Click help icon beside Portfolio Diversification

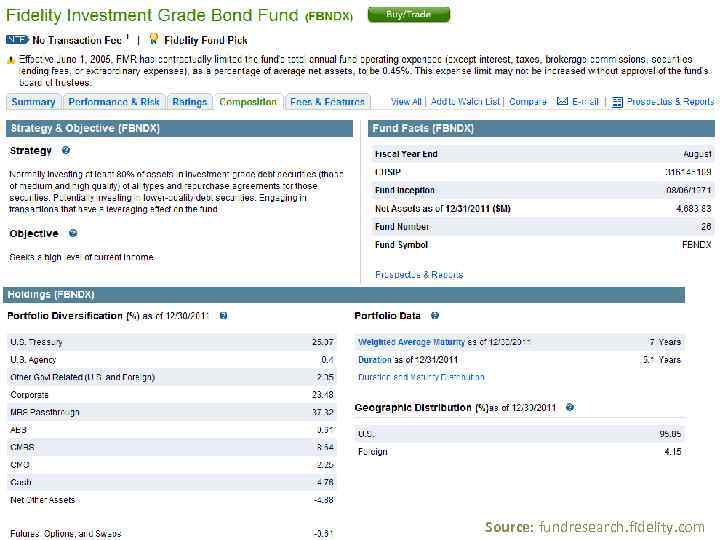[223, 316]
